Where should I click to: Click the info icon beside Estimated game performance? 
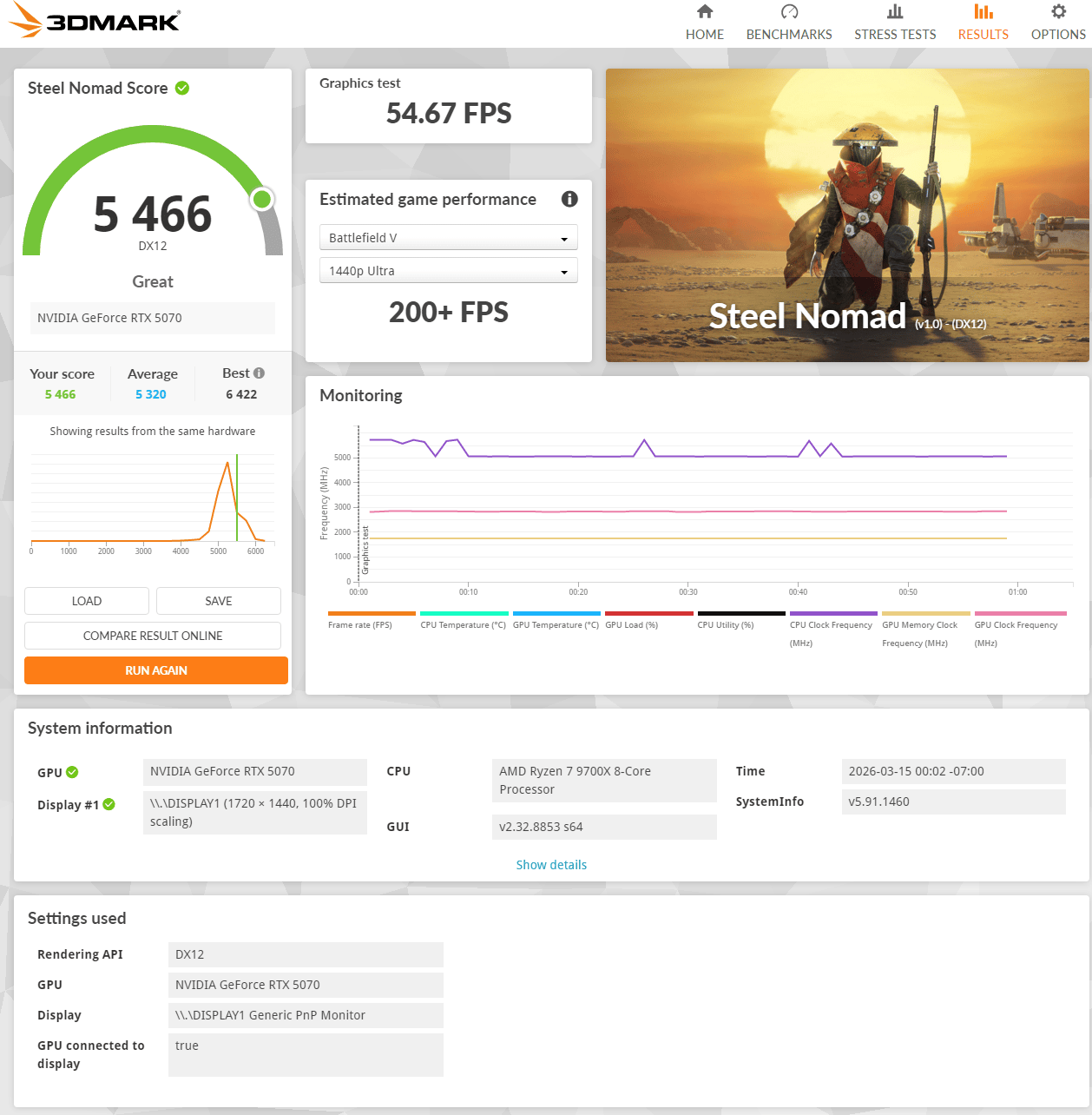tap(569, 199)
